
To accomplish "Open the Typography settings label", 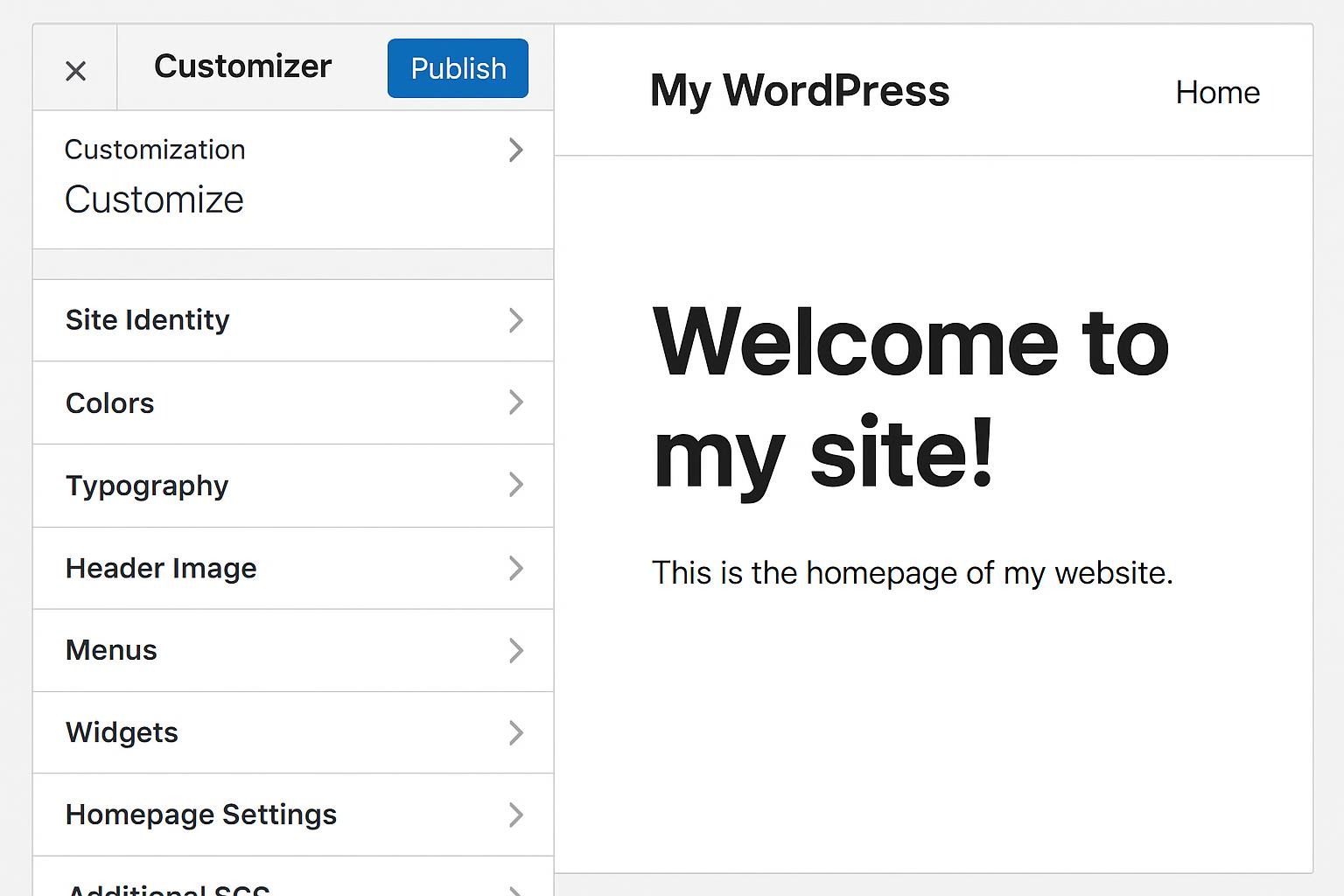I will 147,486.
